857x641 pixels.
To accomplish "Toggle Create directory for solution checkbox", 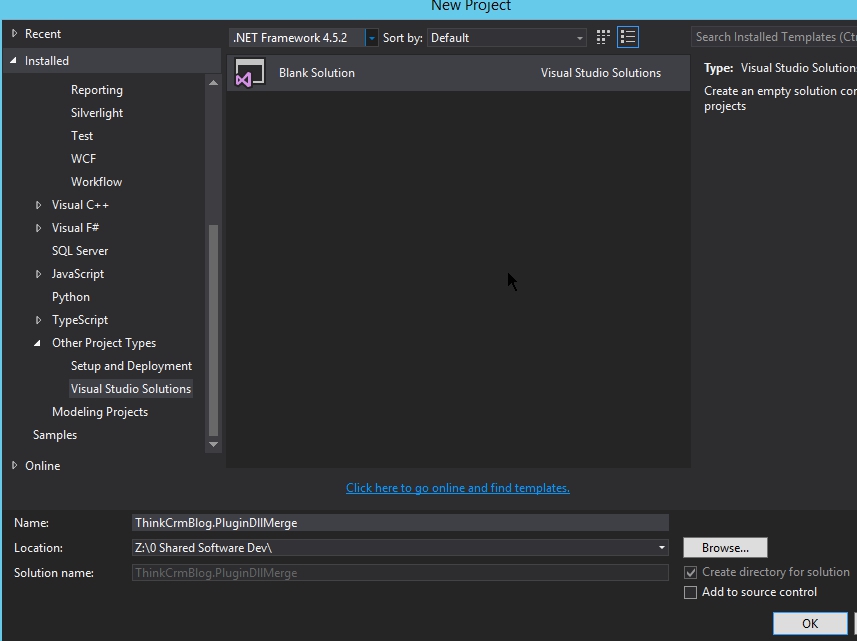I will (690, 572).
